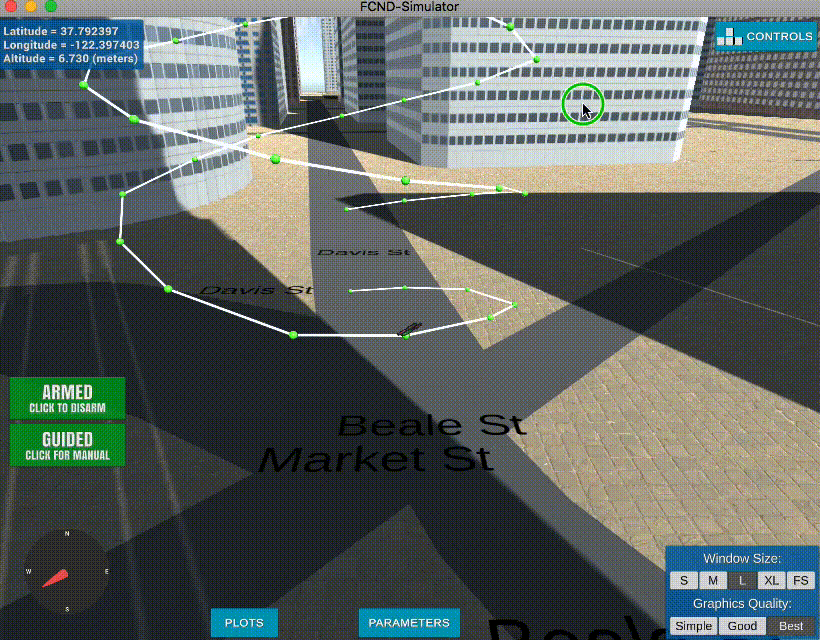Viewport: 820px width, 640px height.
Task: Switch GUIDED mode to manual
Action: (x=67, y=445)
